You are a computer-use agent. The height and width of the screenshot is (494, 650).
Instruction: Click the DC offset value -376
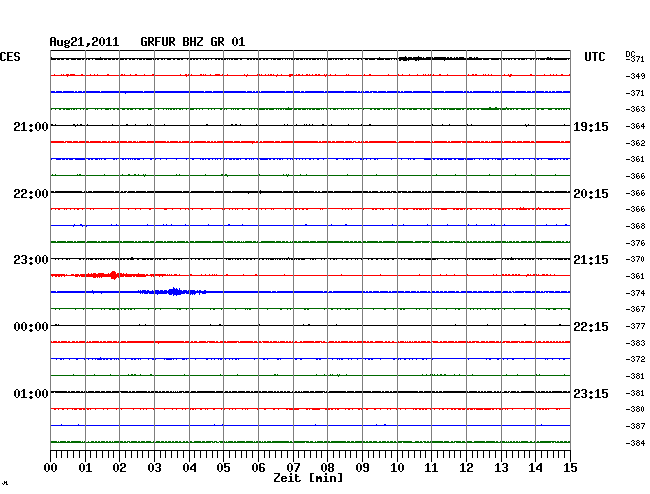[635, 243]
